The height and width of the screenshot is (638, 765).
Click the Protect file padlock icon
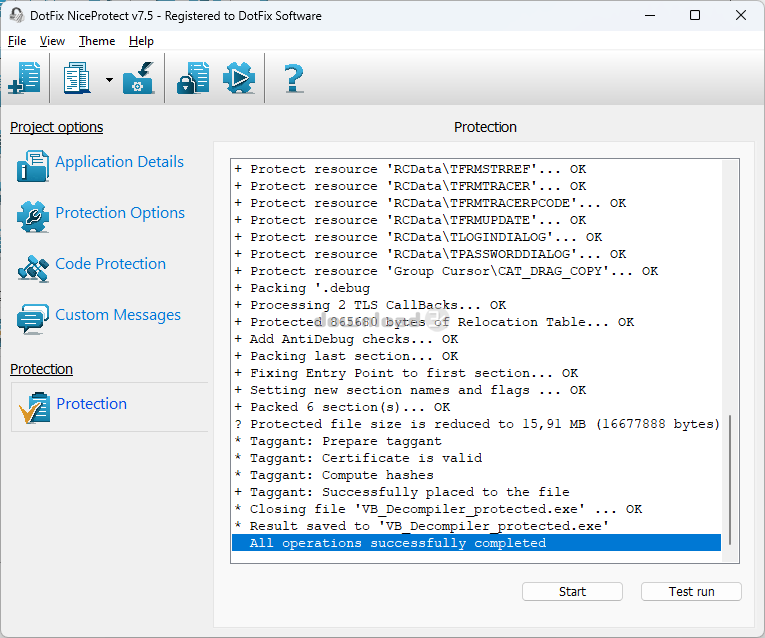tap(193, 78)
